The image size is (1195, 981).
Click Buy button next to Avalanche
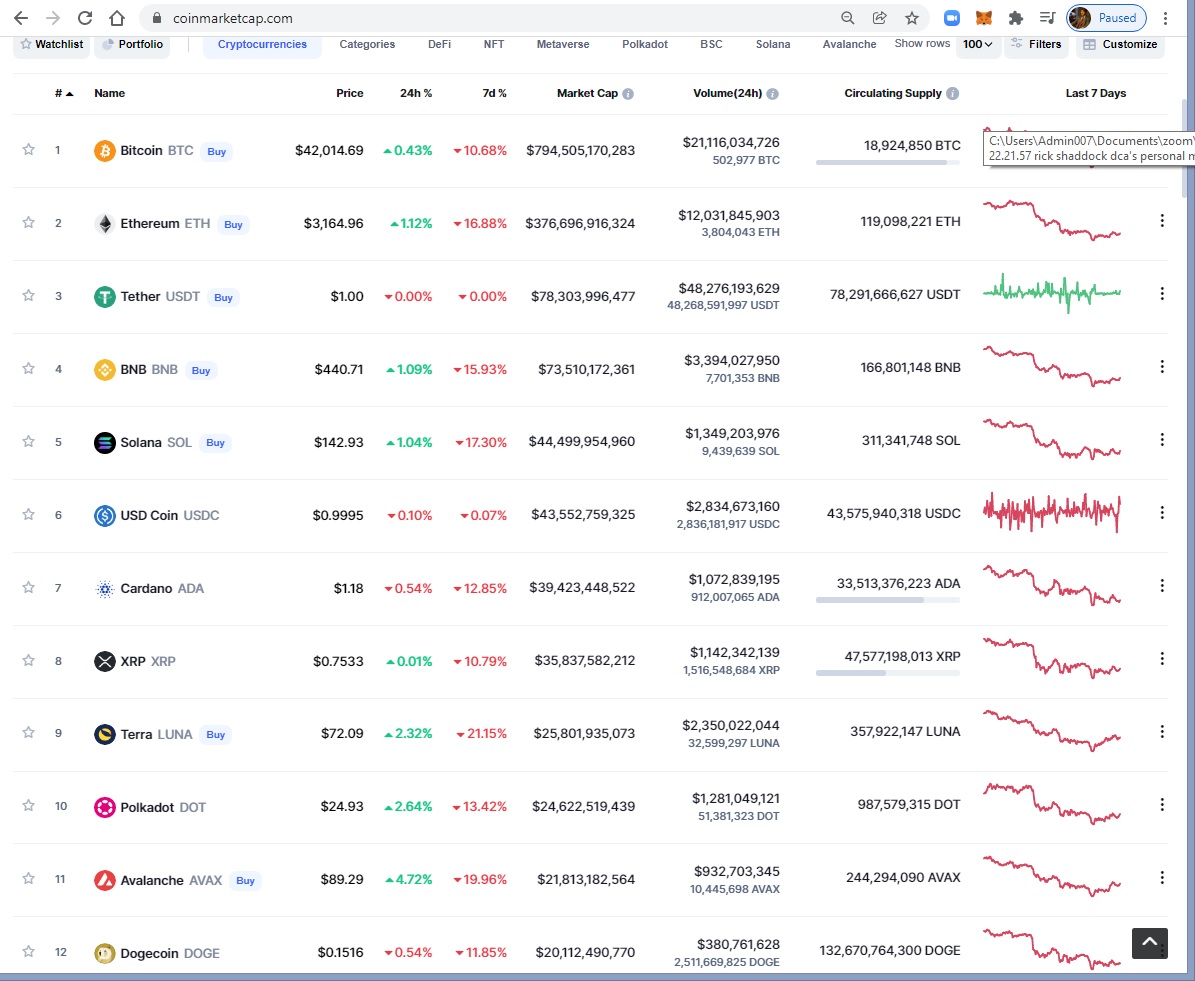point(245,881)
